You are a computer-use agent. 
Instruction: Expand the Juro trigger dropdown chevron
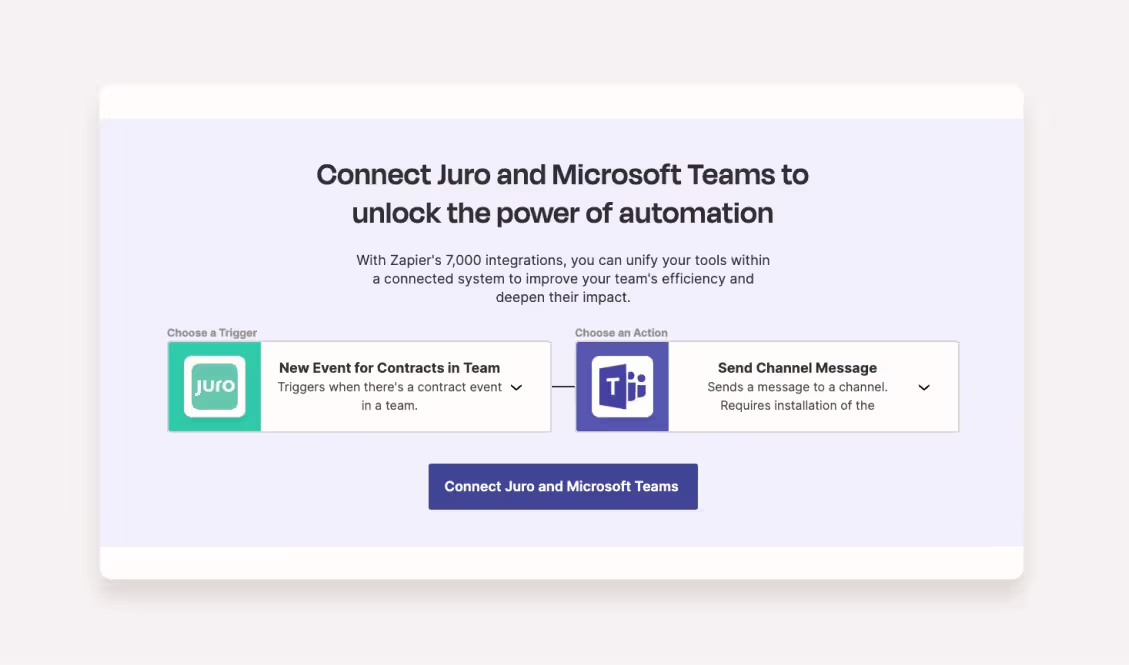(516, 387)
